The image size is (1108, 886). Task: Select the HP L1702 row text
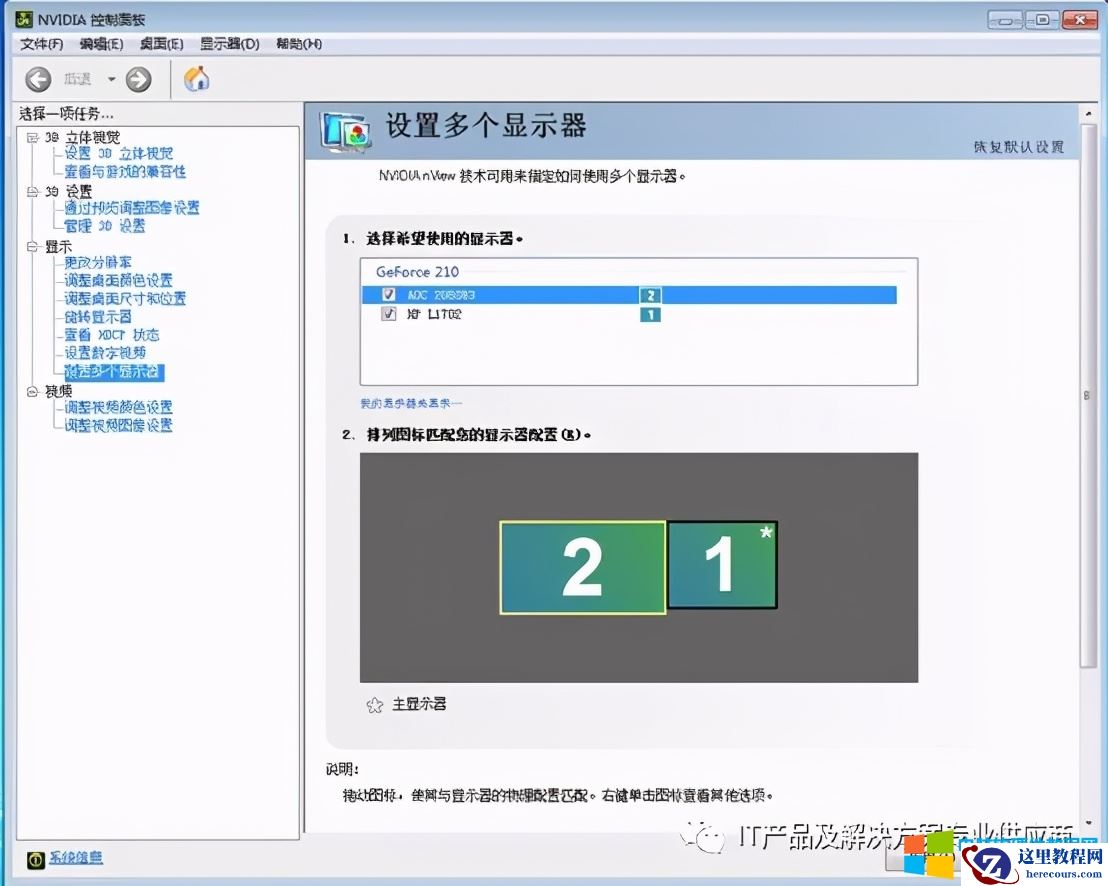434,314
